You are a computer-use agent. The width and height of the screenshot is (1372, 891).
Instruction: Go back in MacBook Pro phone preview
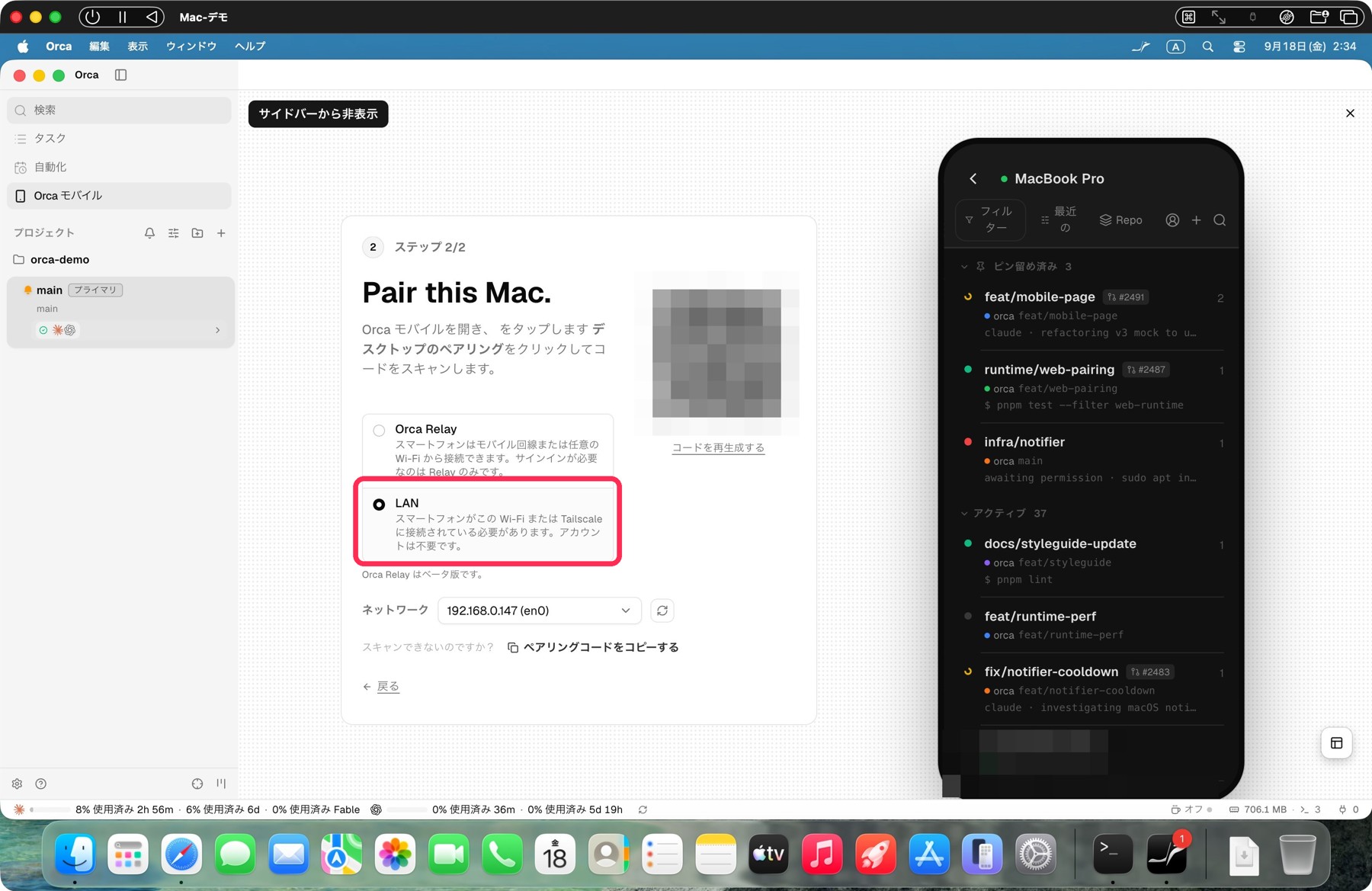point(973,178)
